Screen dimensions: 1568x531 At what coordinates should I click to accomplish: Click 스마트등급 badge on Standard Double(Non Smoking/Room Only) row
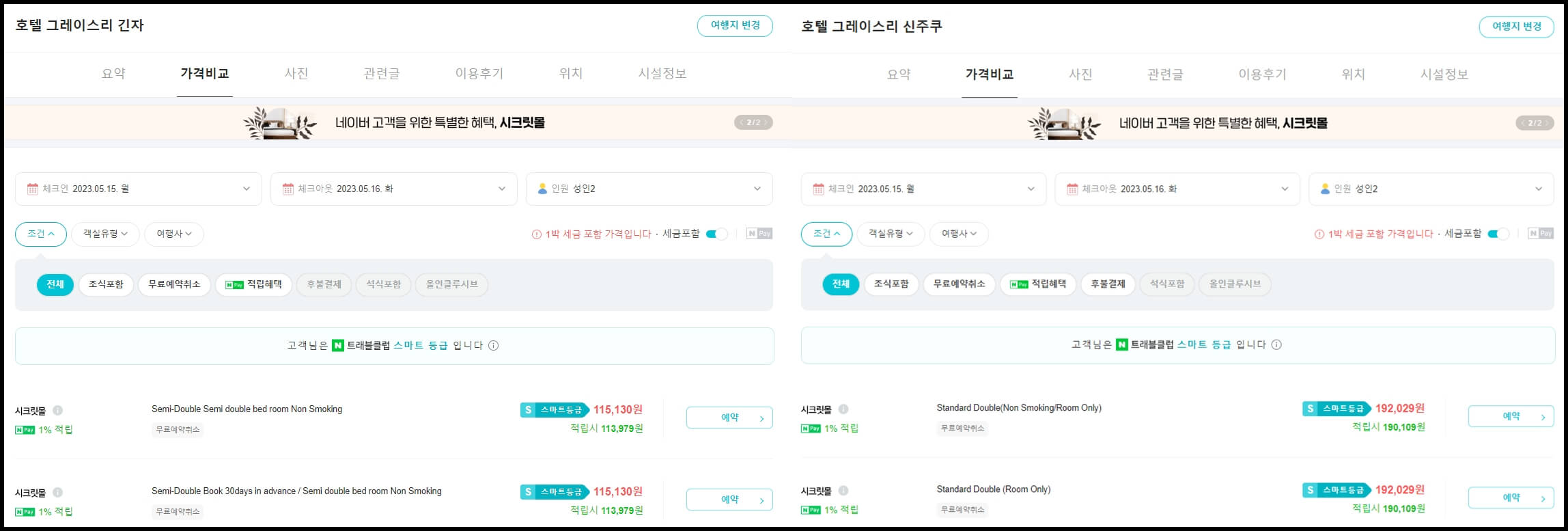click(1336, 409)
